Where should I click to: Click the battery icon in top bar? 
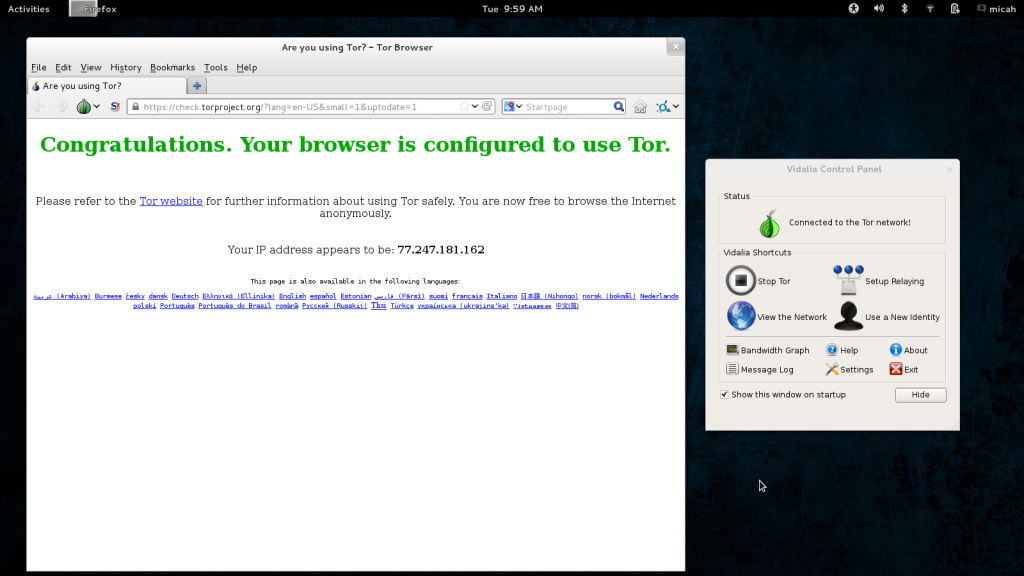[955, 8]
